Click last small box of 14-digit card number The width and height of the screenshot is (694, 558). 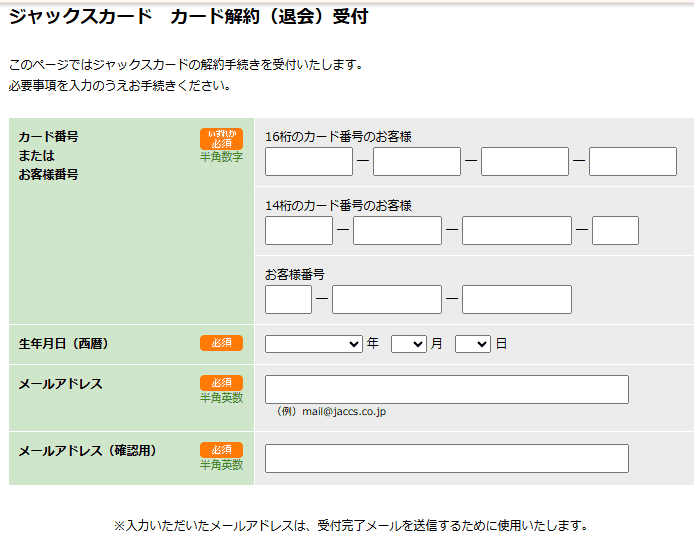pyautogui.click(x=615, y=231)
